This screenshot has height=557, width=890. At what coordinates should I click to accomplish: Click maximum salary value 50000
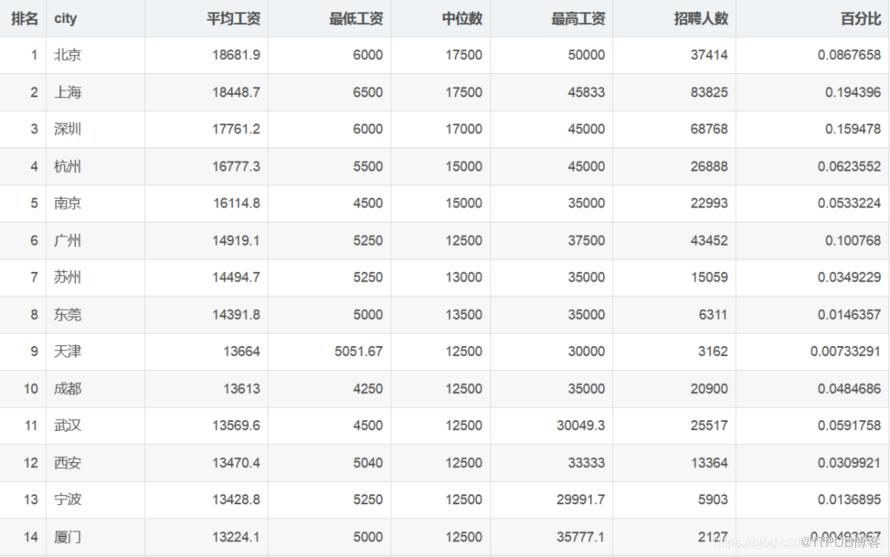(x=586, y=55)
